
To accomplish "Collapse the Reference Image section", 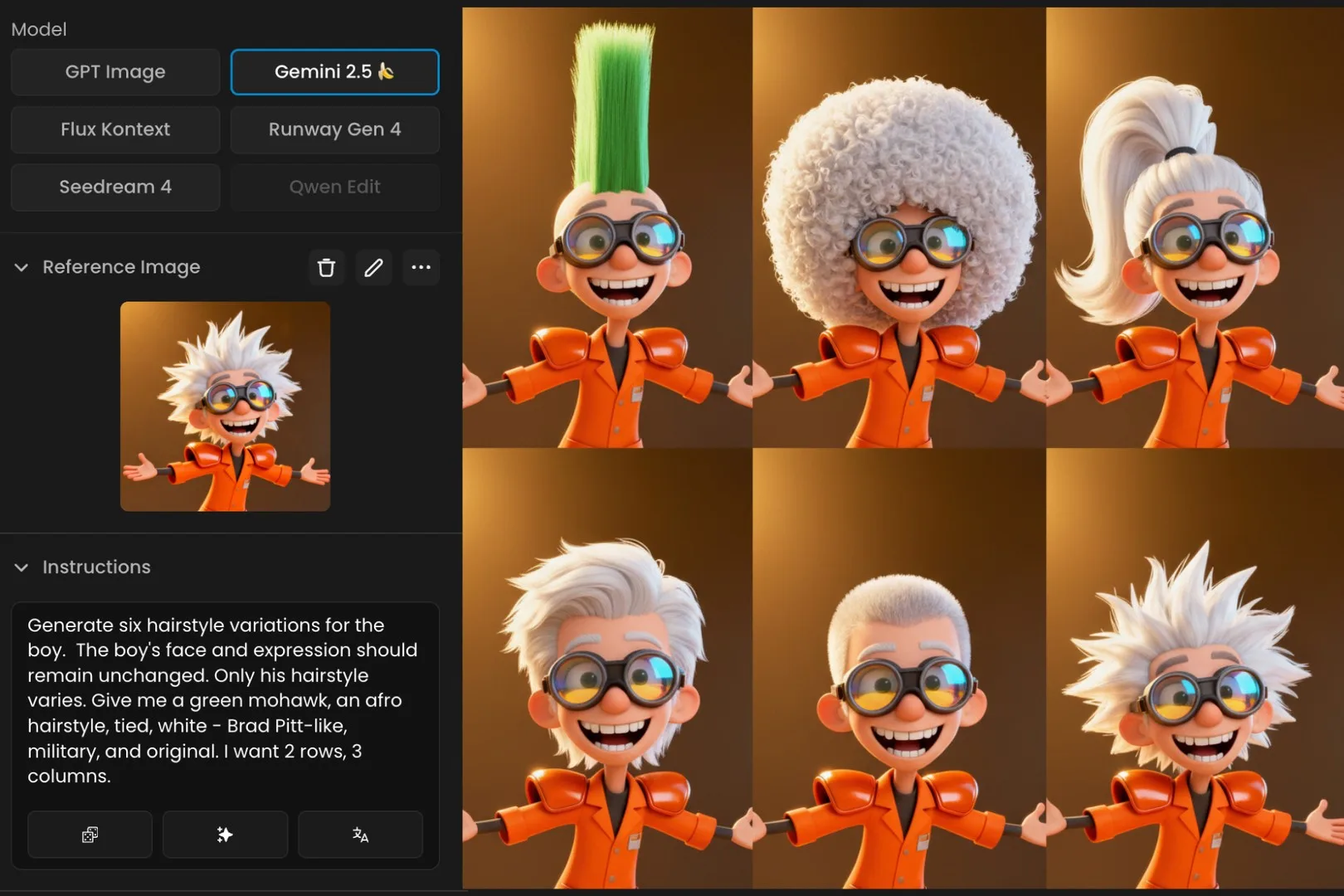I will coord(21,267).
